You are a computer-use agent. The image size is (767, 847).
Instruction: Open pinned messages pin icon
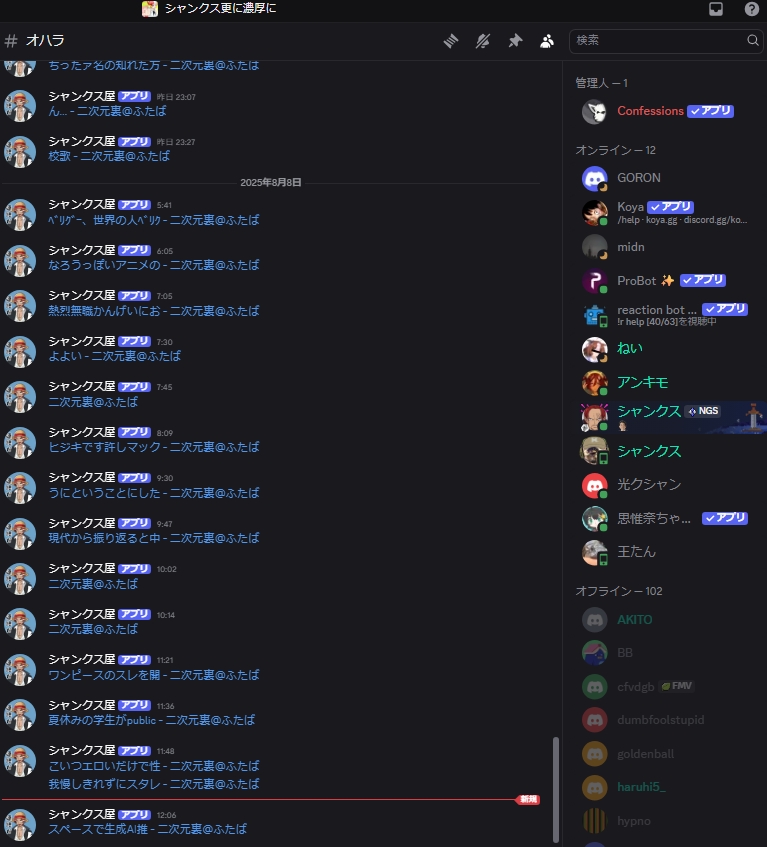[x=515, y=41]
